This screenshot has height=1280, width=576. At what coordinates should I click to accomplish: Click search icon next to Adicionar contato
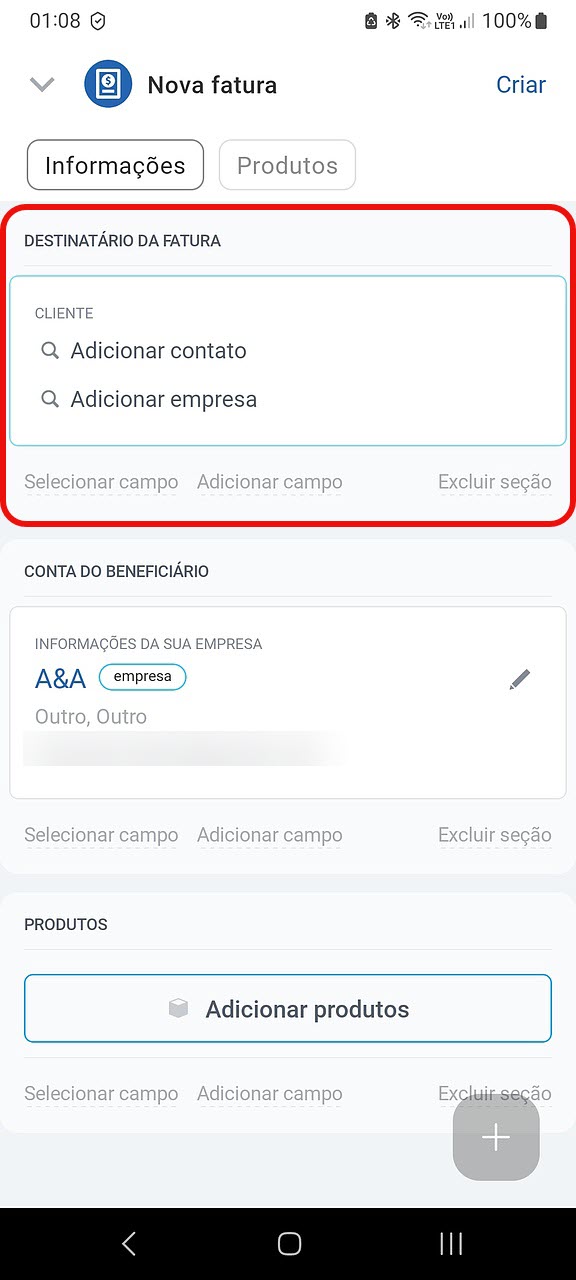pyautogui.click(x=50, y=351)
